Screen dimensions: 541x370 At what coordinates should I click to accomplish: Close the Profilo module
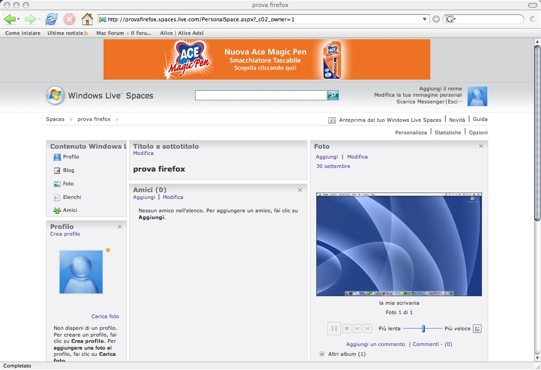coord(119,227)
